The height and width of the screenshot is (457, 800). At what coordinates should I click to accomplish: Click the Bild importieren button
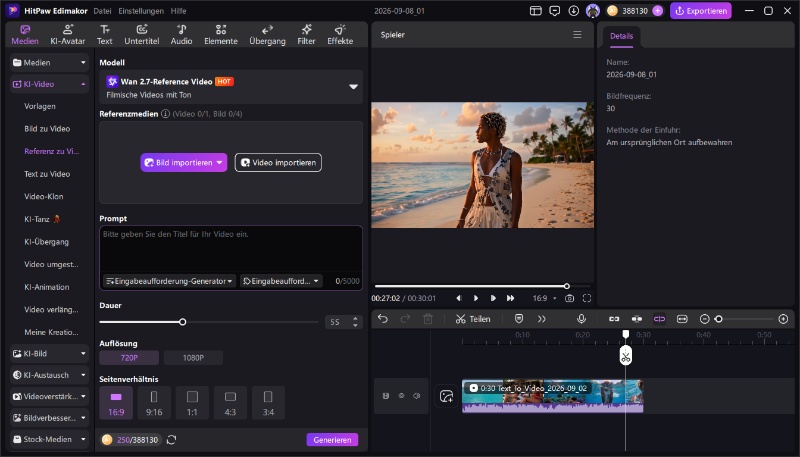tap(184, 163)
